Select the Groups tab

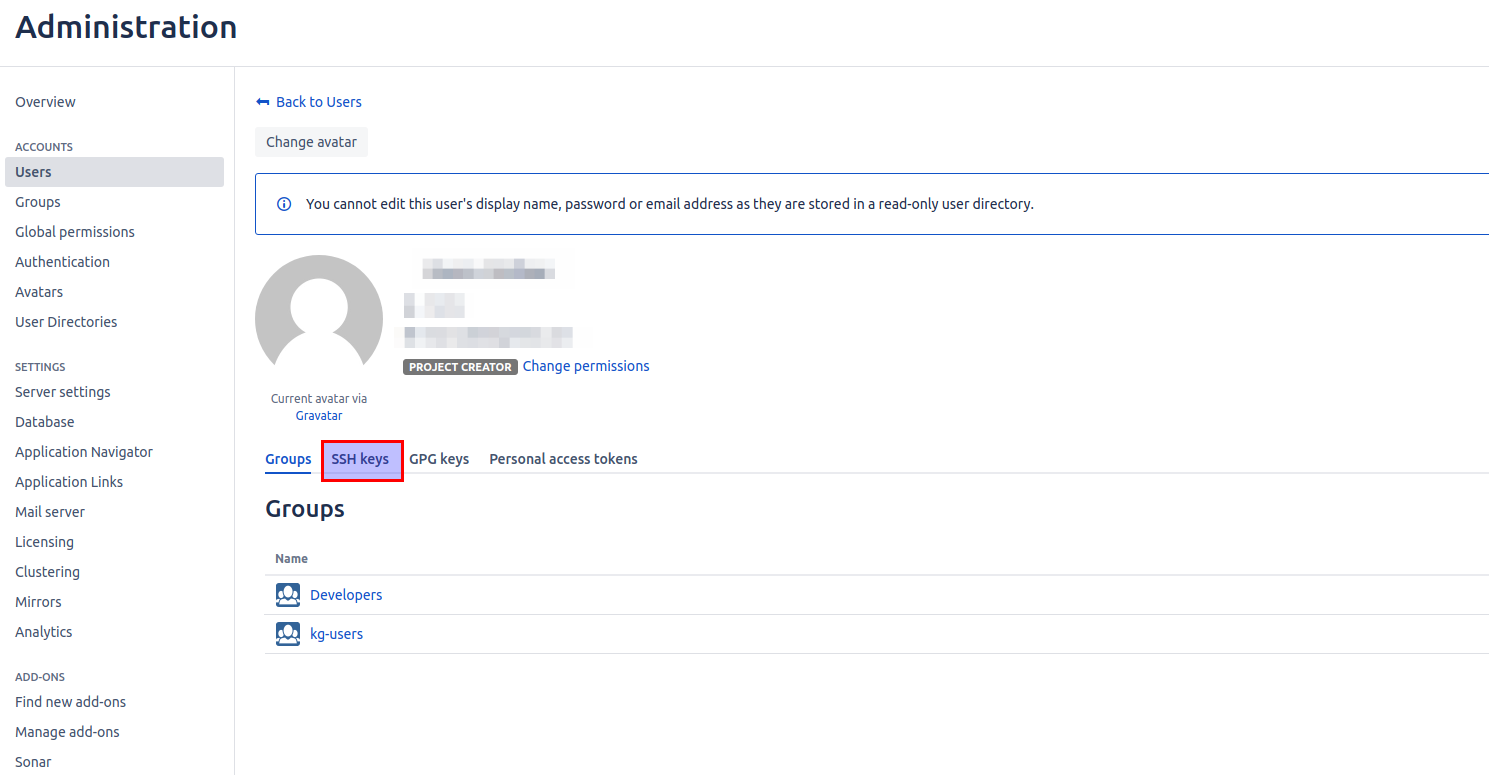[x=288, y=459]
